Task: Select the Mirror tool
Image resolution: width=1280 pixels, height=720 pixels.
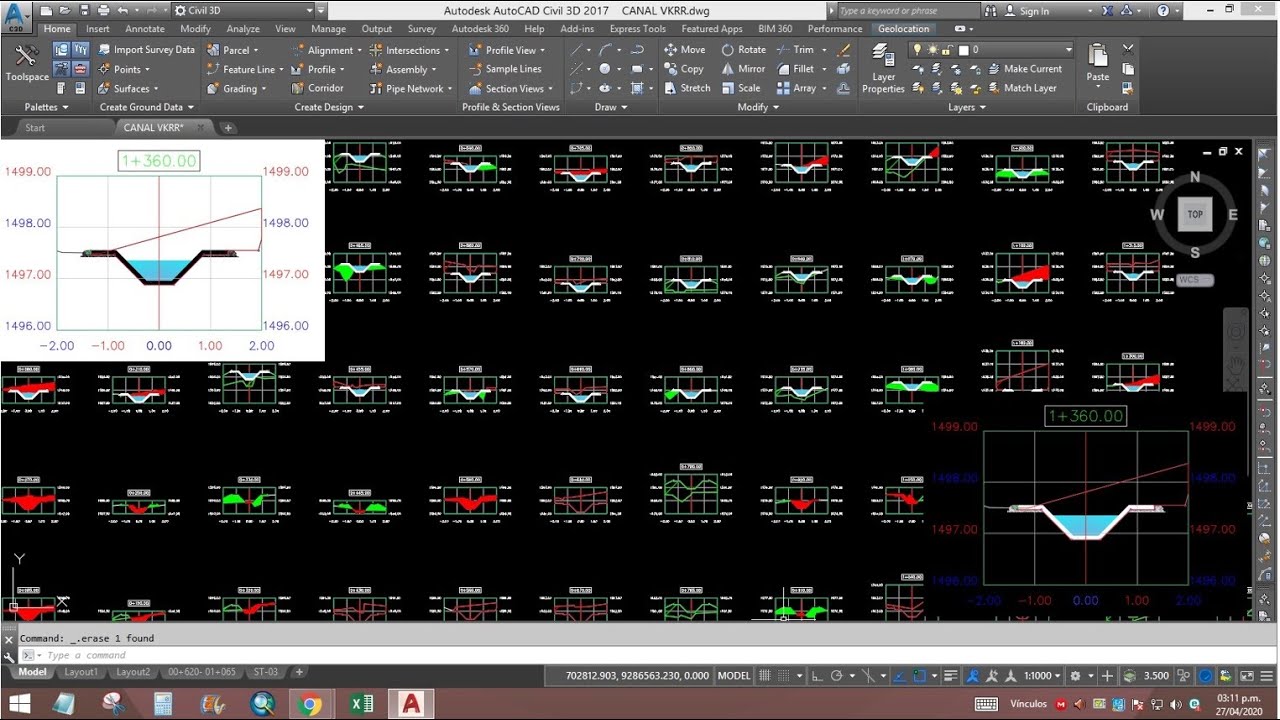Action: (743, 69)
